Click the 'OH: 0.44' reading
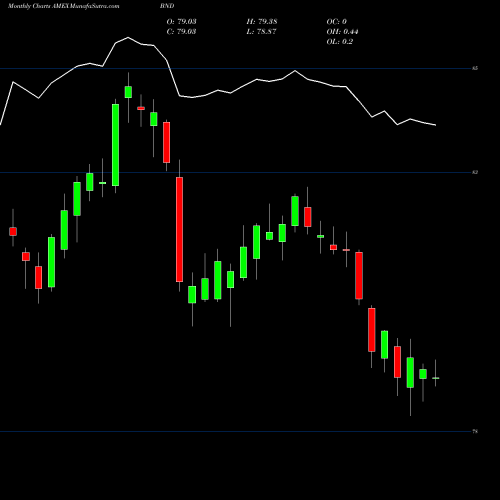 point(342,32)
